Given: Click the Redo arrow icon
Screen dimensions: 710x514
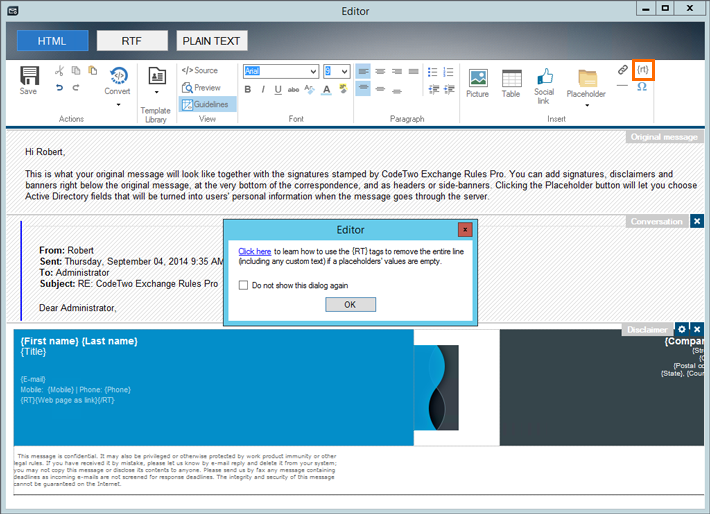Looking at the screenshot, I should point(76,87).
